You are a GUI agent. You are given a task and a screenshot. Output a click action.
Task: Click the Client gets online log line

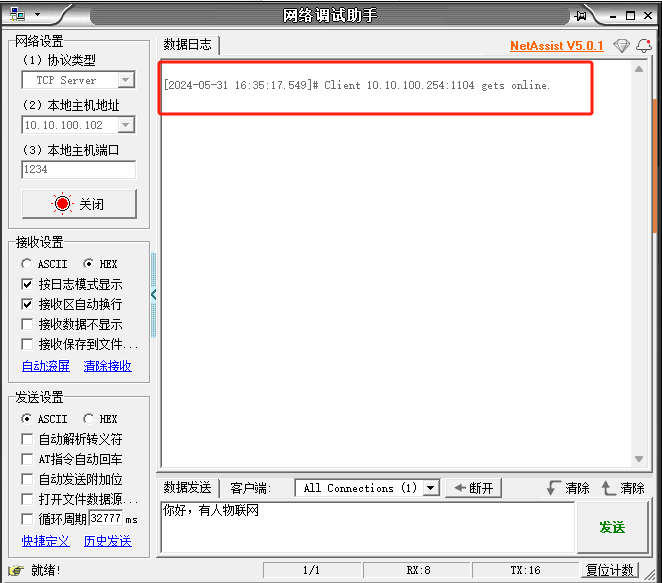click(x=357, y=85)
